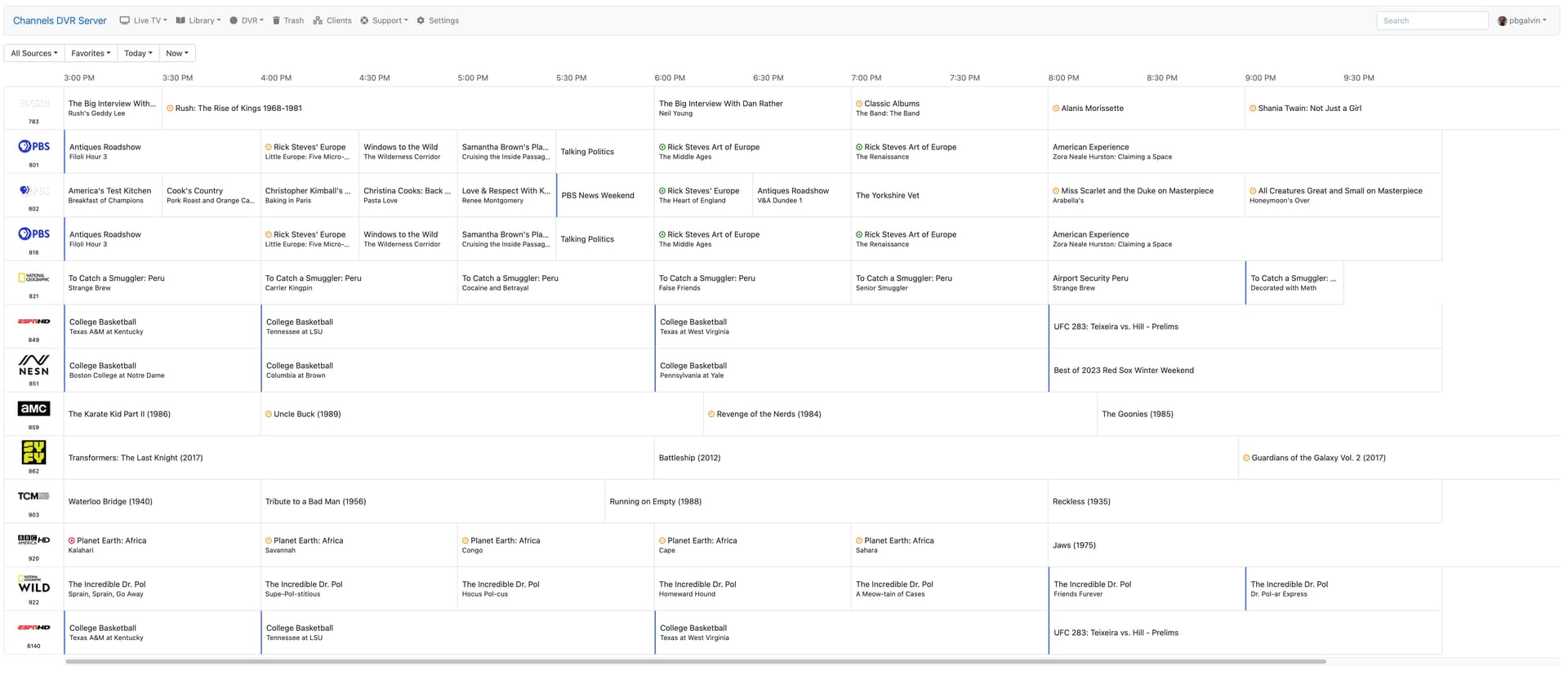This screenshot has height=675, width=1568.
Task: Click in the Search field
Action: [1432, 20]
